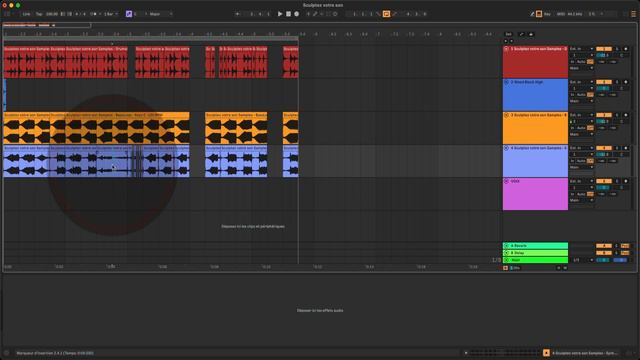Click the Stop transport button

pyautogui.click(x=288, y=14)
